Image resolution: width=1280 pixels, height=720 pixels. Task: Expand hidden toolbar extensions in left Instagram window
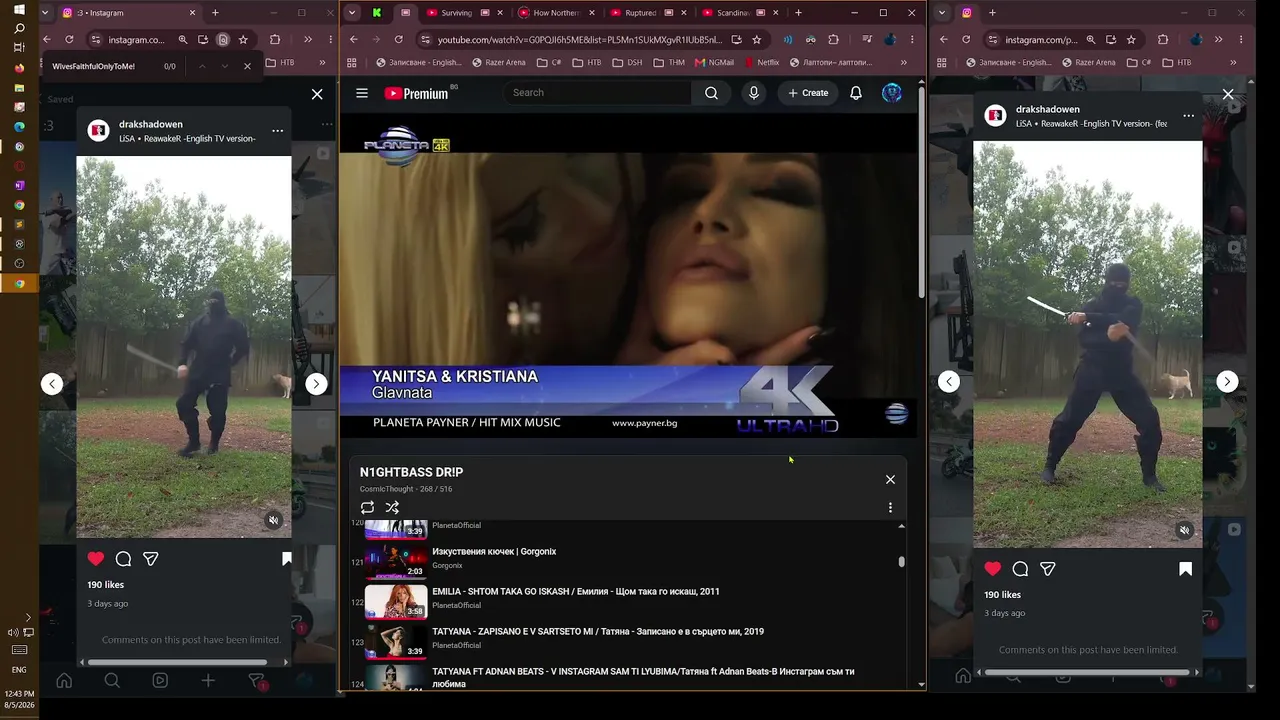tap(308, 40)
